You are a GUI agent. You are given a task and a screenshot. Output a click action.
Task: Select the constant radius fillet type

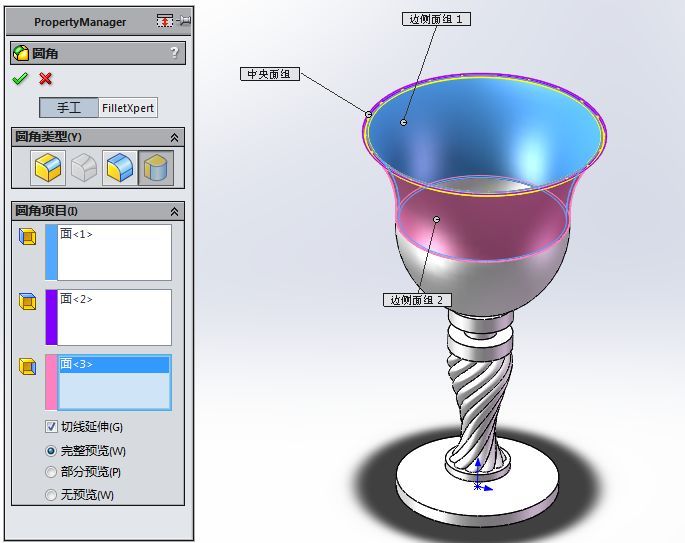click(48, 168)
